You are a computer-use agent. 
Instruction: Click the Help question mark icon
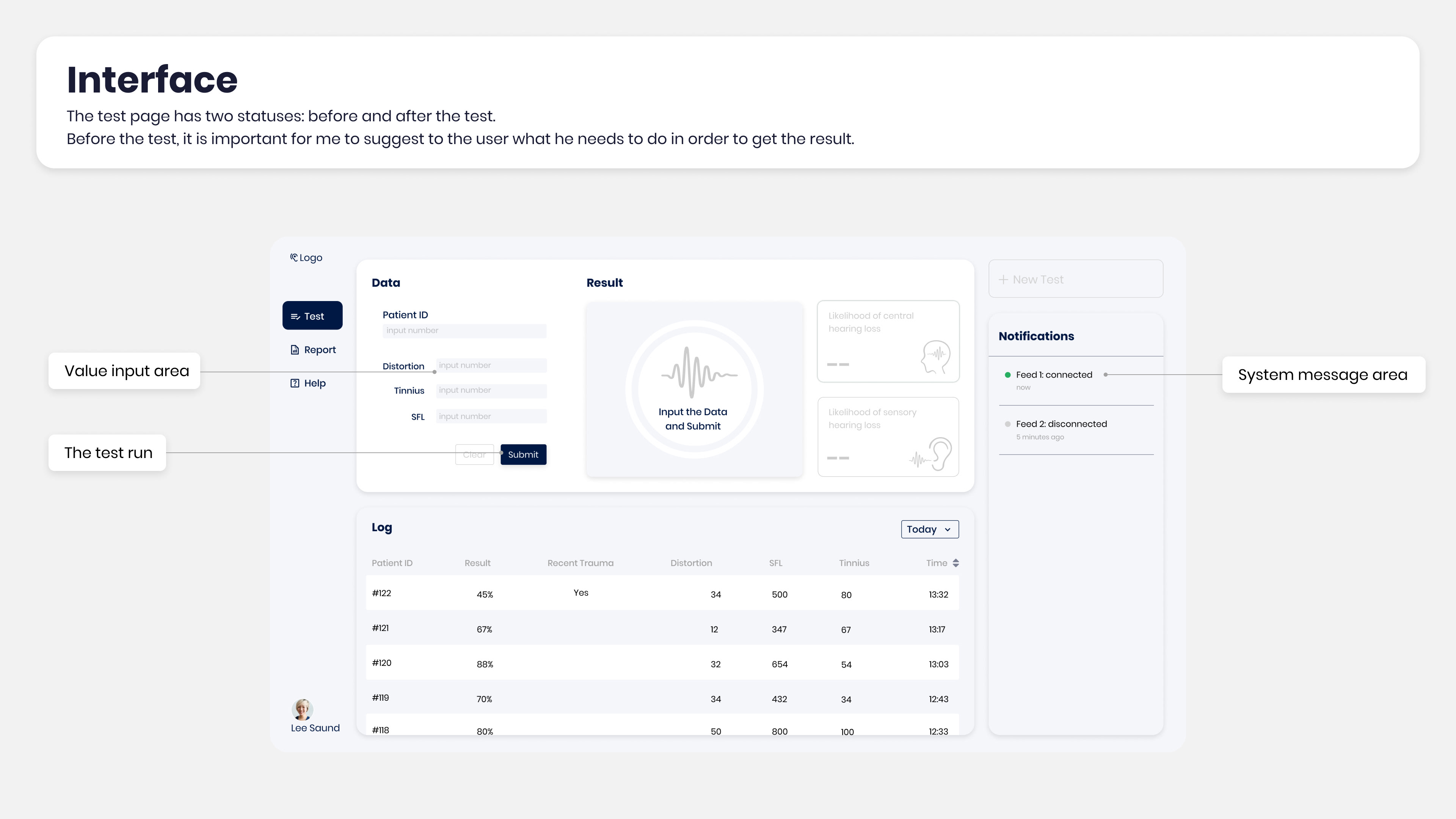(295, 383)
